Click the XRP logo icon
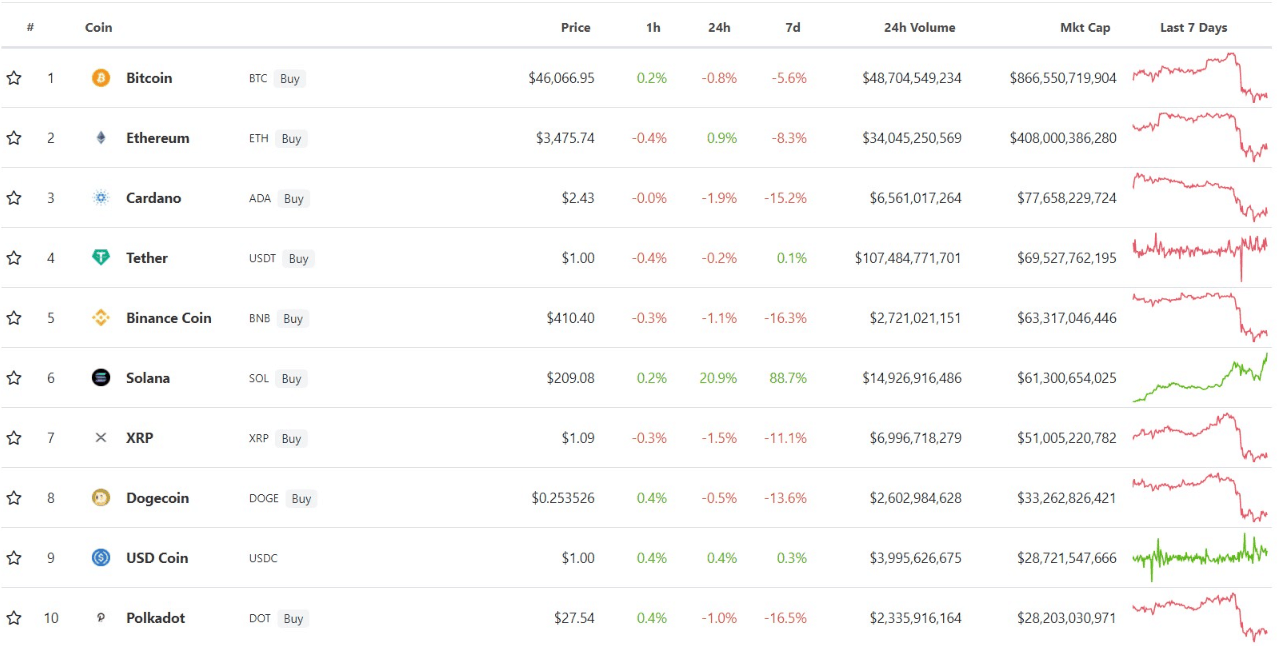1282x647 pixels. click(x=100, y=438)
